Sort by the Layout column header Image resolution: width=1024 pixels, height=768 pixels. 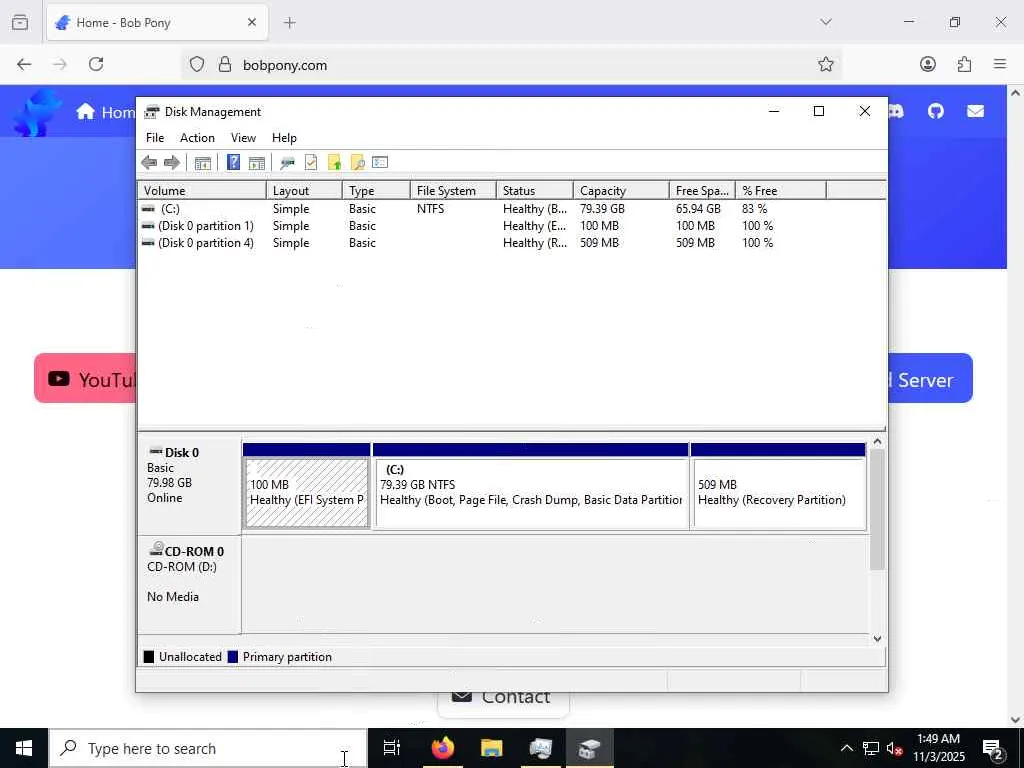pyautogui.click(x=304, y=191)
